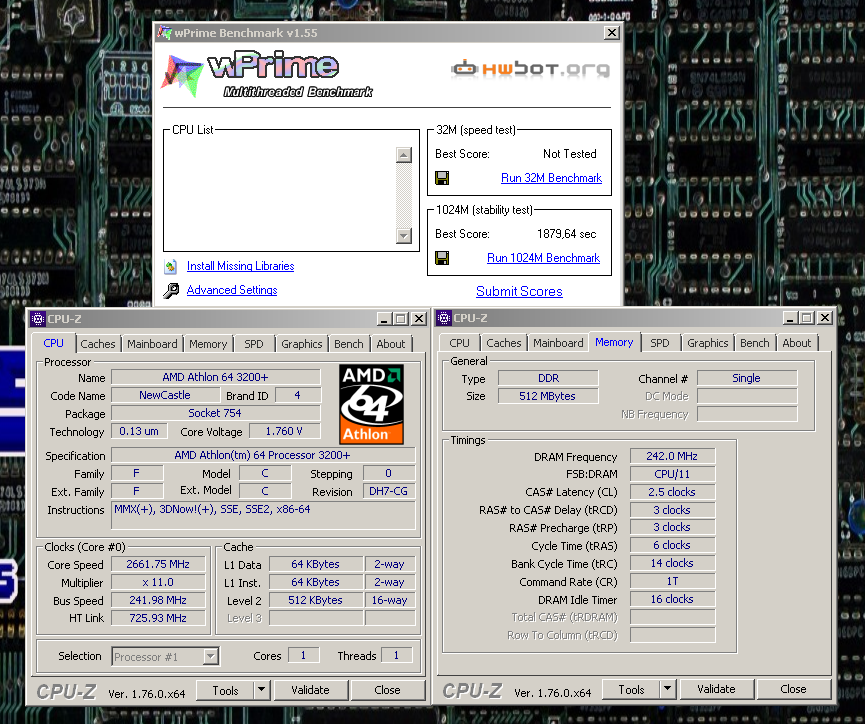This screenshot has width=865, height=724.
Task: Click the Tools button in right CPU-Z
Action: point(632,689)
